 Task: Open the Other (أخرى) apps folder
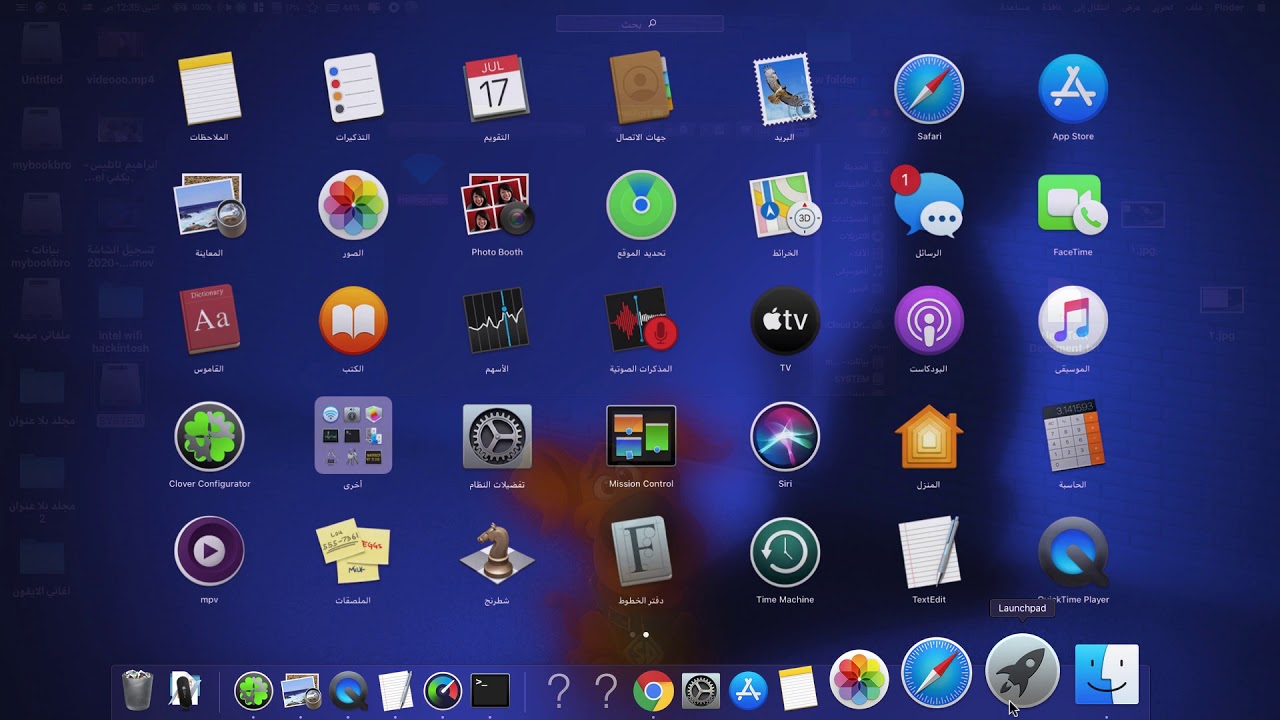pyautogui.click(x=353, y=435)
